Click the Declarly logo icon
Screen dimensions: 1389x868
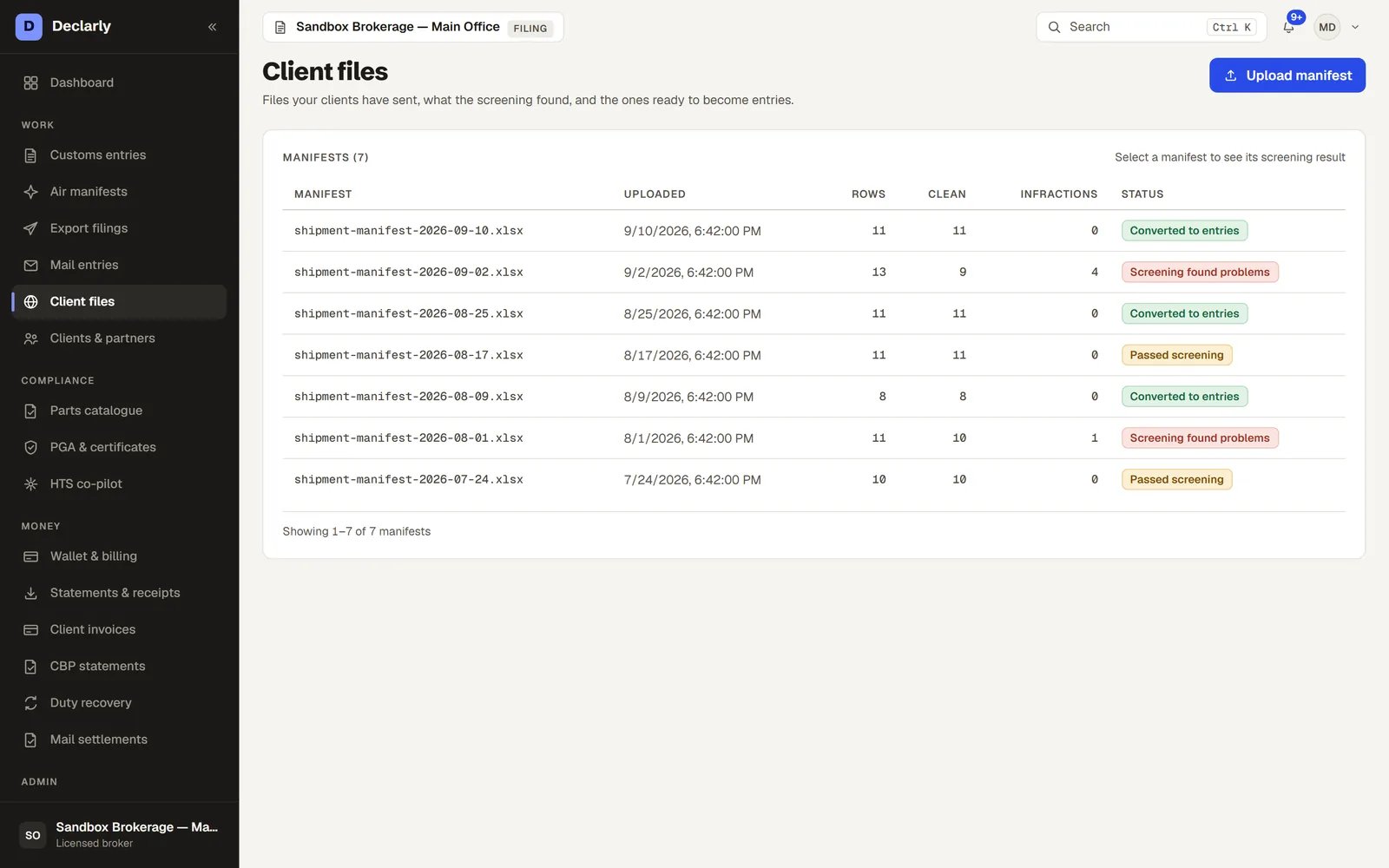click(x=29, y=27)
